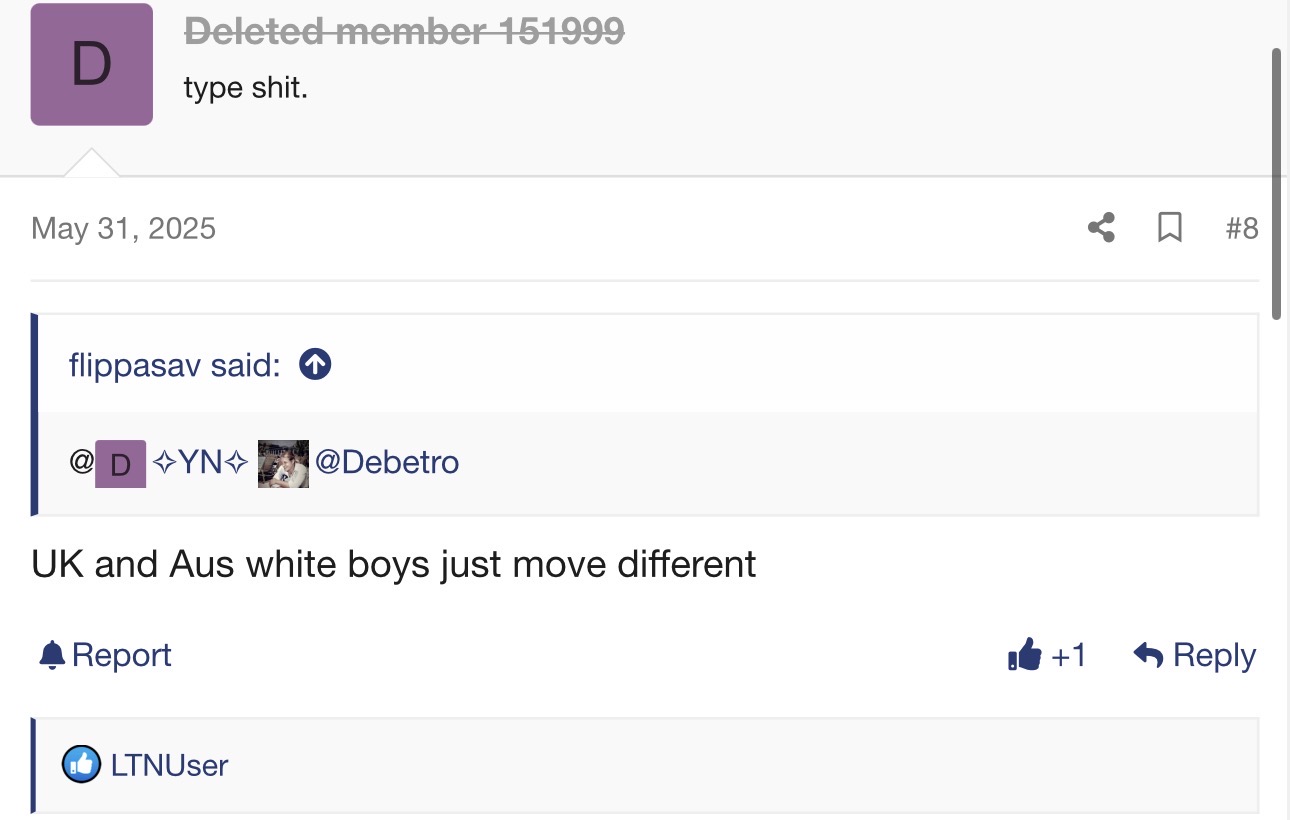Follow the 'flippasav said:' quote link
The image size is (1290, 820).
point(175,365)
